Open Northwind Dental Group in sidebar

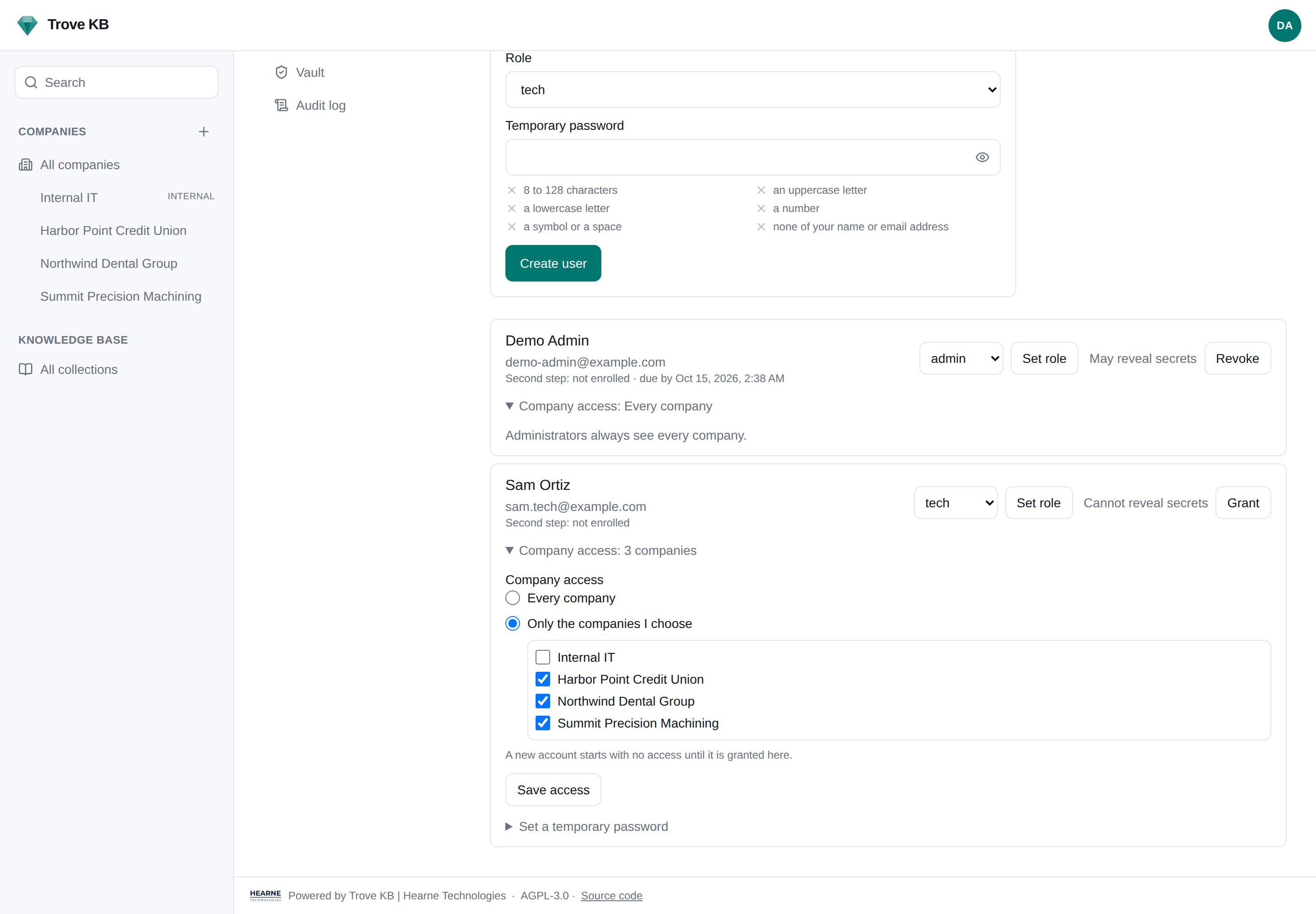(109, 263)
